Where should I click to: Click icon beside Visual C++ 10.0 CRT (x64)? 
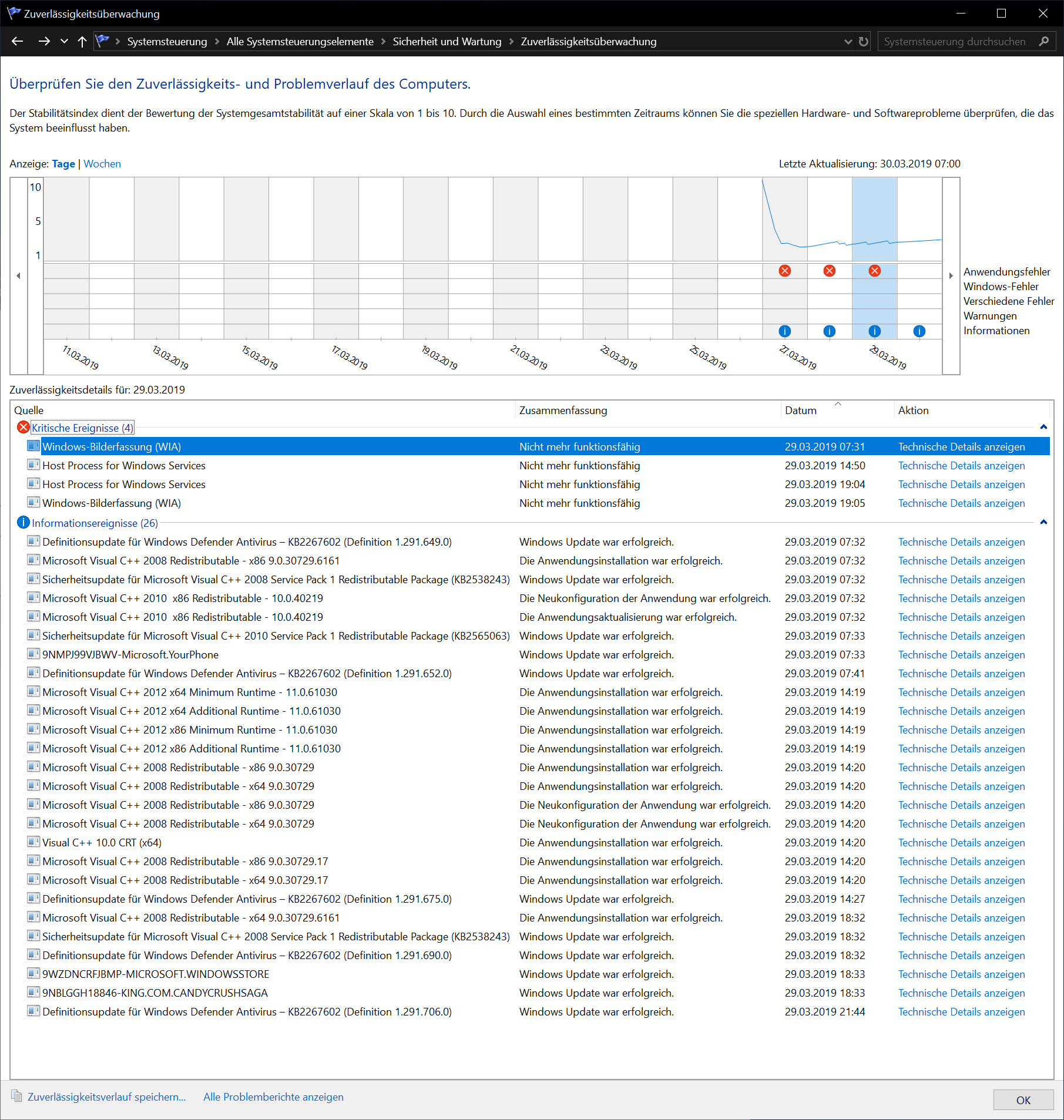pos(33,842)
